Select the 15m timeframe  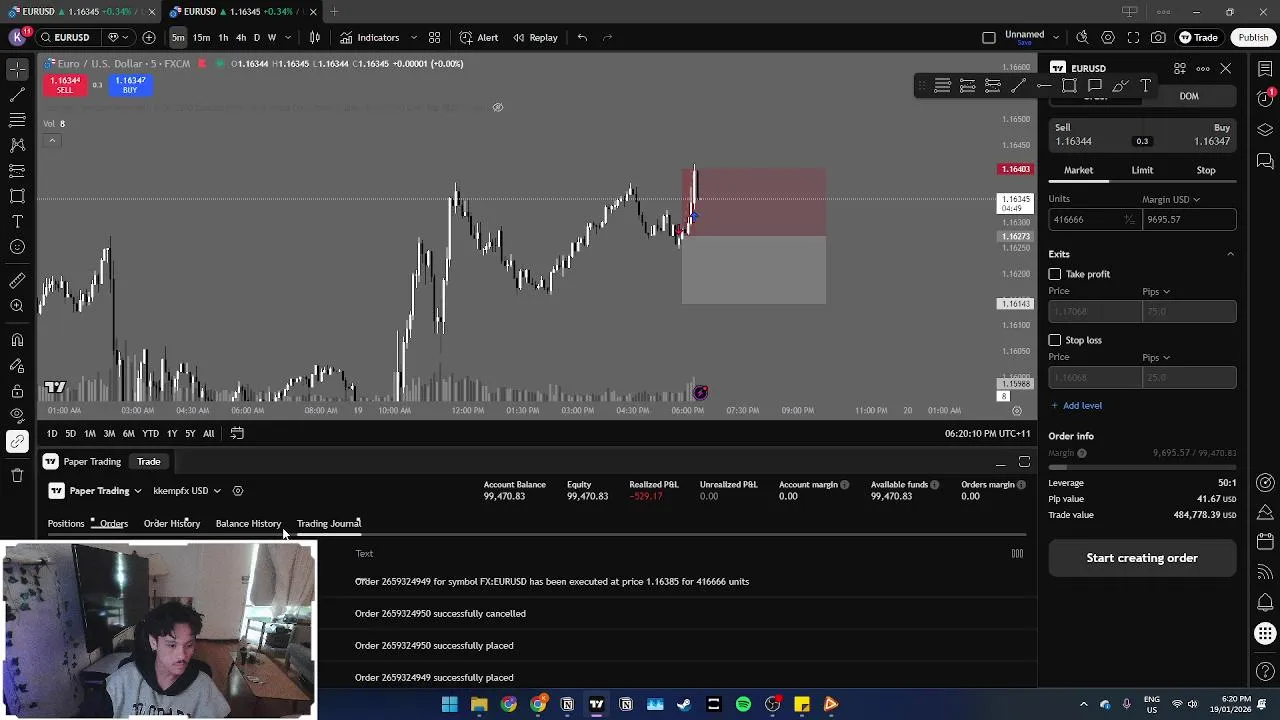[x=201, y=37]
